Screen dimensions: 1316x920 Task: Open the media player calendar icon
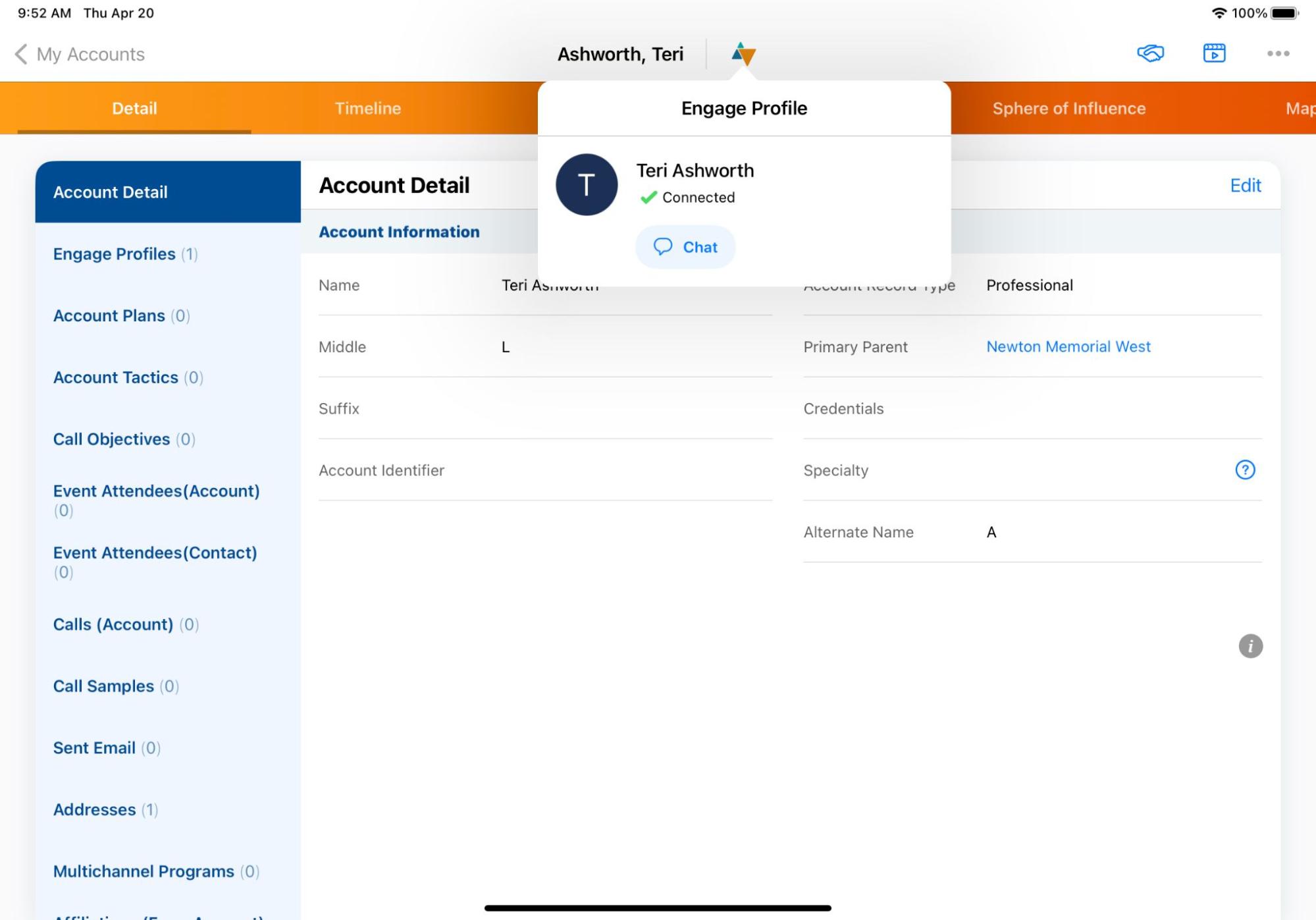(x=1214, y=53)
